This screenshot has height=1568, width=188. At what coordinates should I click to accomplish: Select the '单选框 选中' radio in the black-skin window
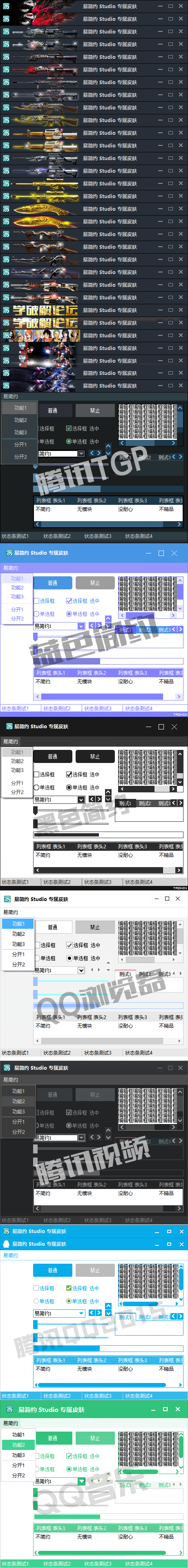coord(69,787)
